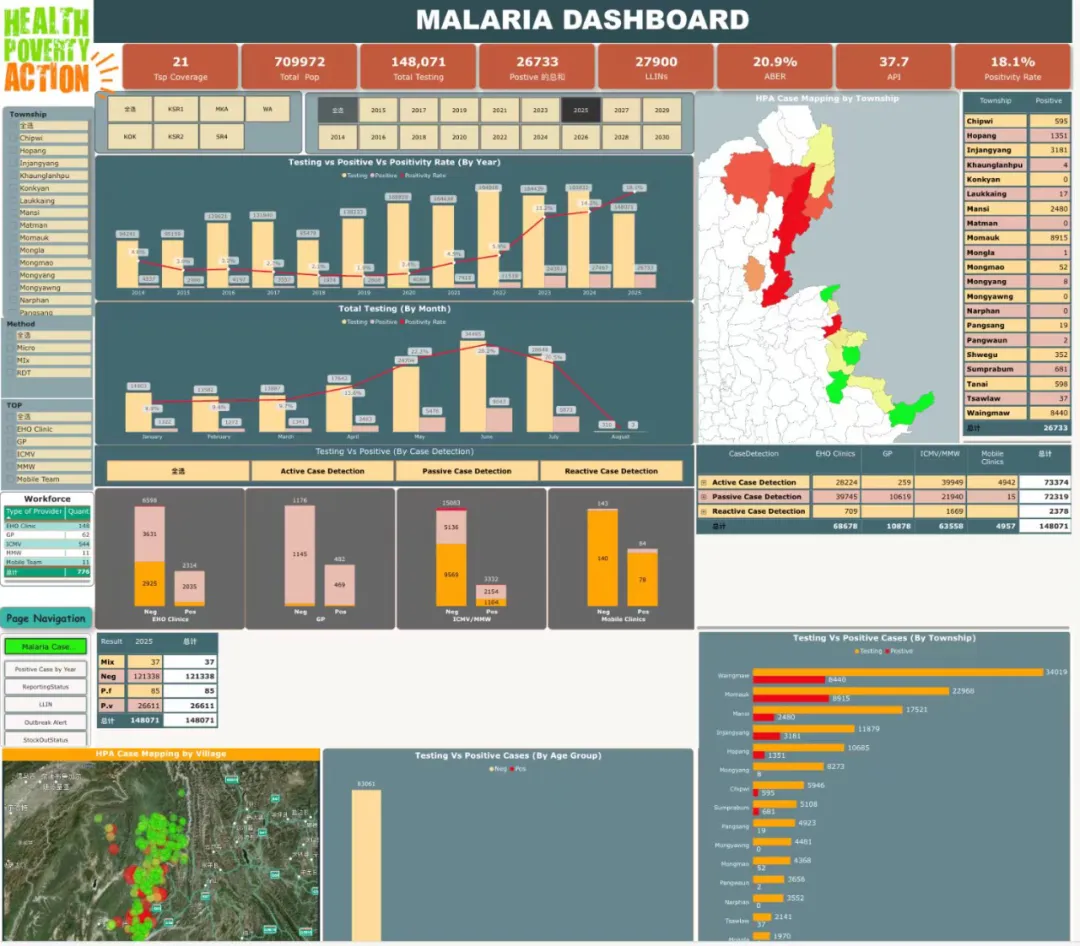
Task: Click Testing legend marker in By Year chart
Action: pos(345,175)
